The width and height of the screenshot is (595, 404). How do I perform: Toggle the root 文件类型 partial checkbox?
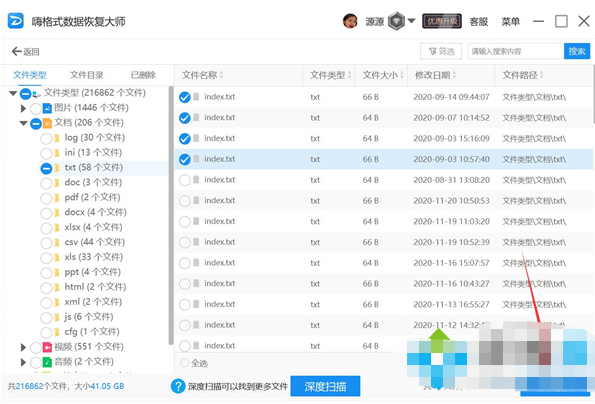pyautogui.click(x=25, y=93)
